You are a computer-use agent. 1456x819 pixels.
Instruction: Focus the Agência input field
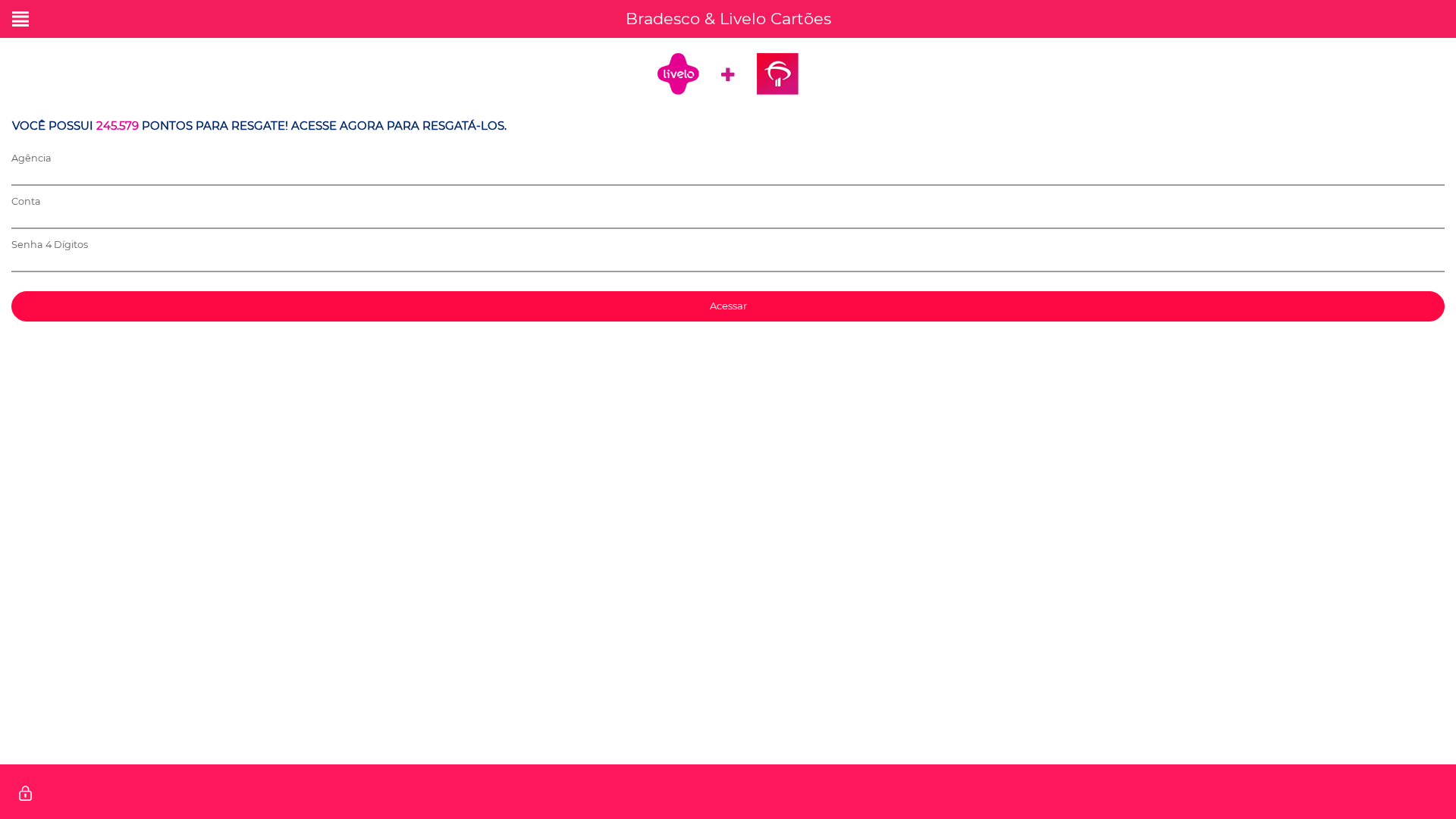tap(728, 176)
